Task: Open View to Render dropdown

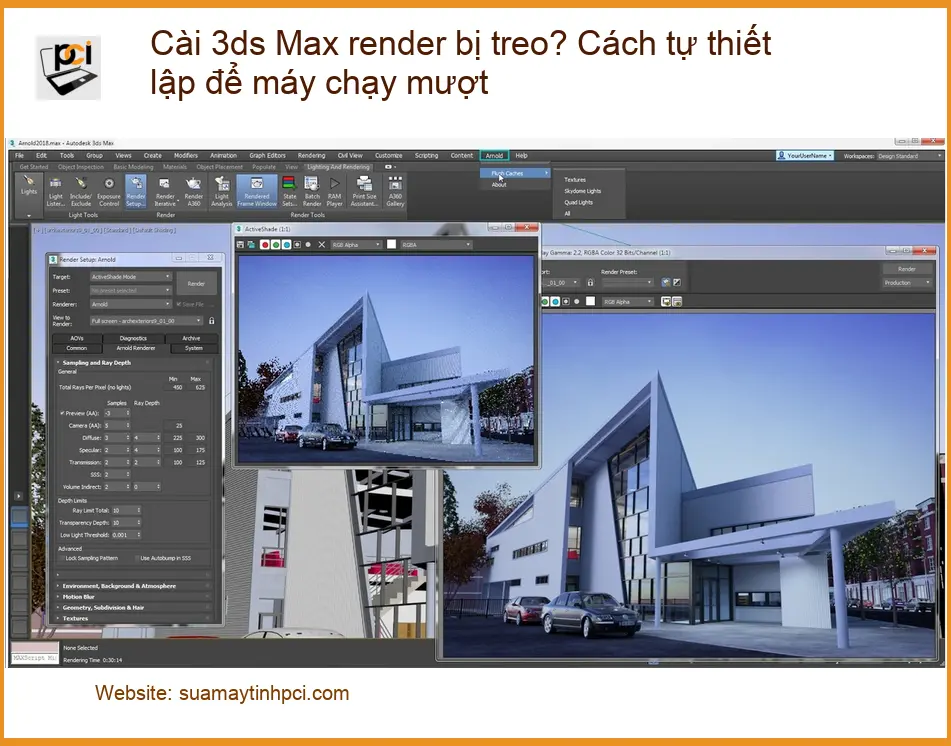Action: tap(146, 320)
